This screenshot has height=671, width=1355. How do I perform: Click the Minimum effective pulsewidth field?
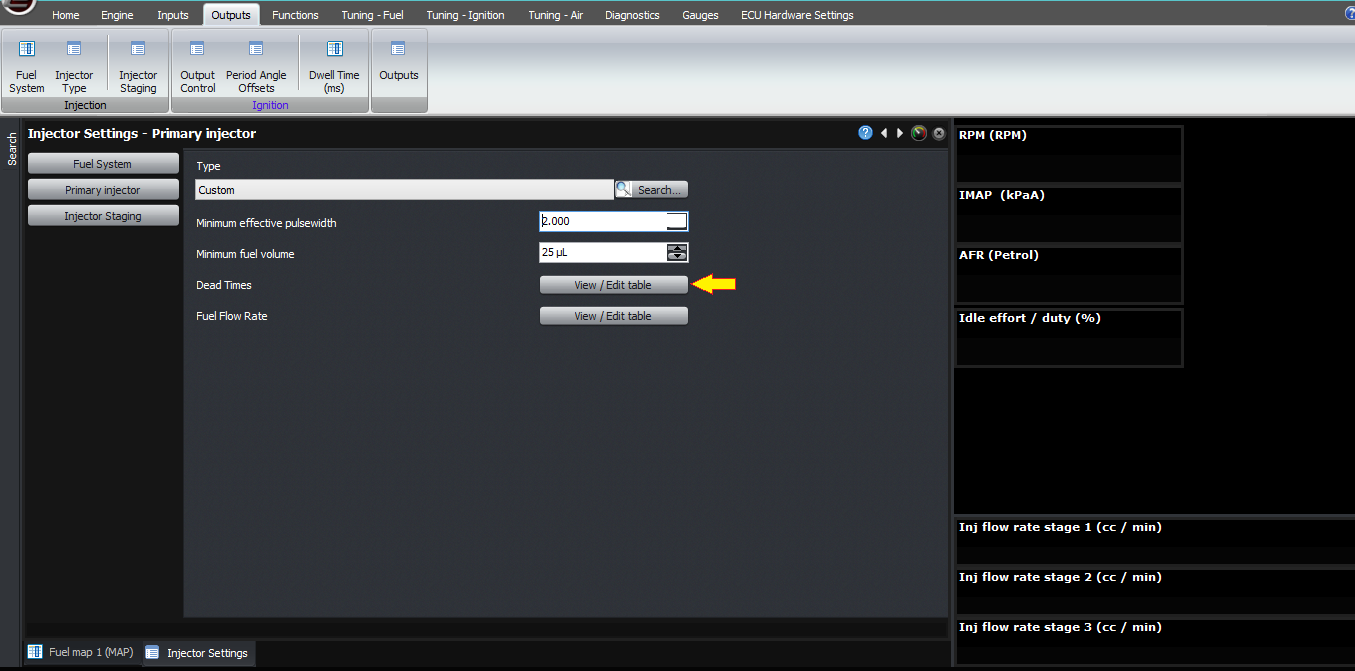[x=613, y=221]
